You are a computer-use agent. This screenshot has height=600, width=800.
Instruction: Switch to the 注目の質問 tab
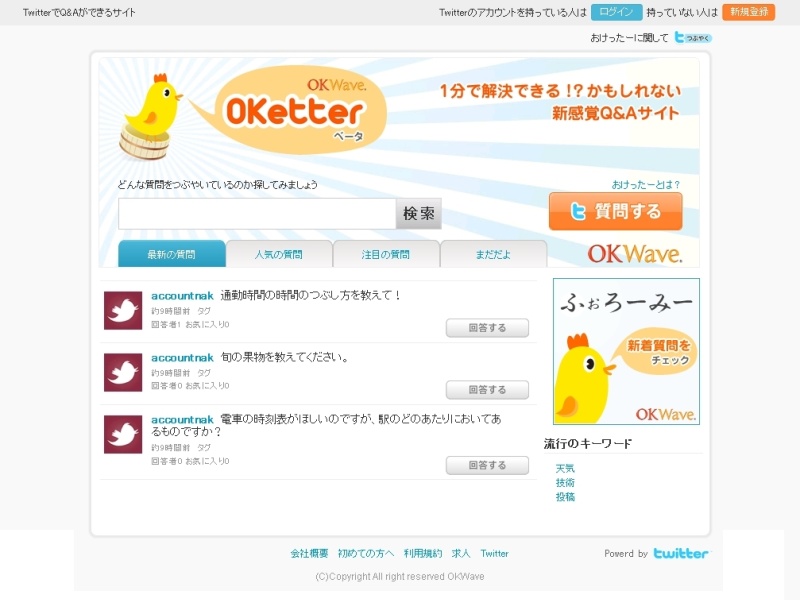[386, 254]
